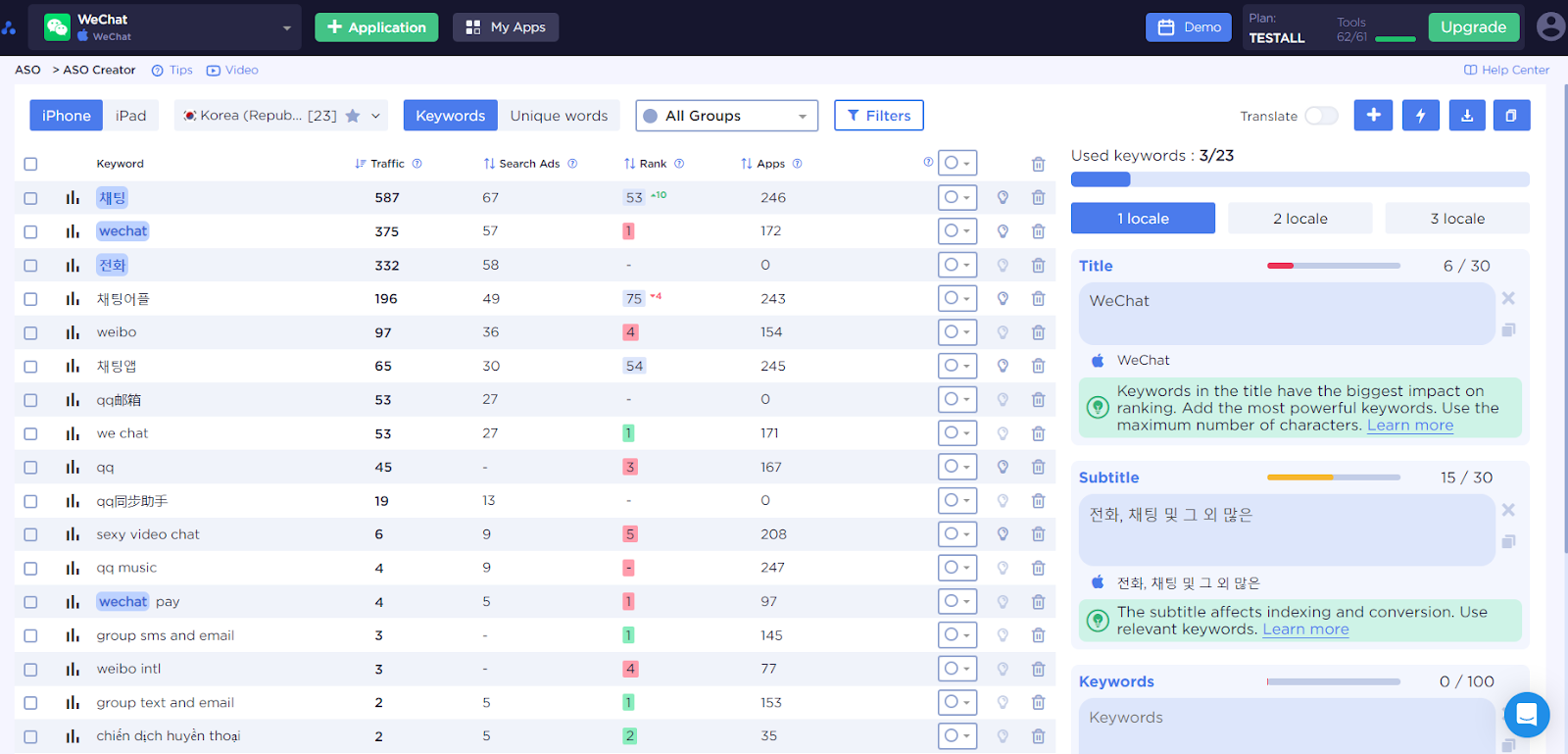This screenshot has height=754, width=1568.
Task: Click the blue plus add button
Action: (1373, 115)
